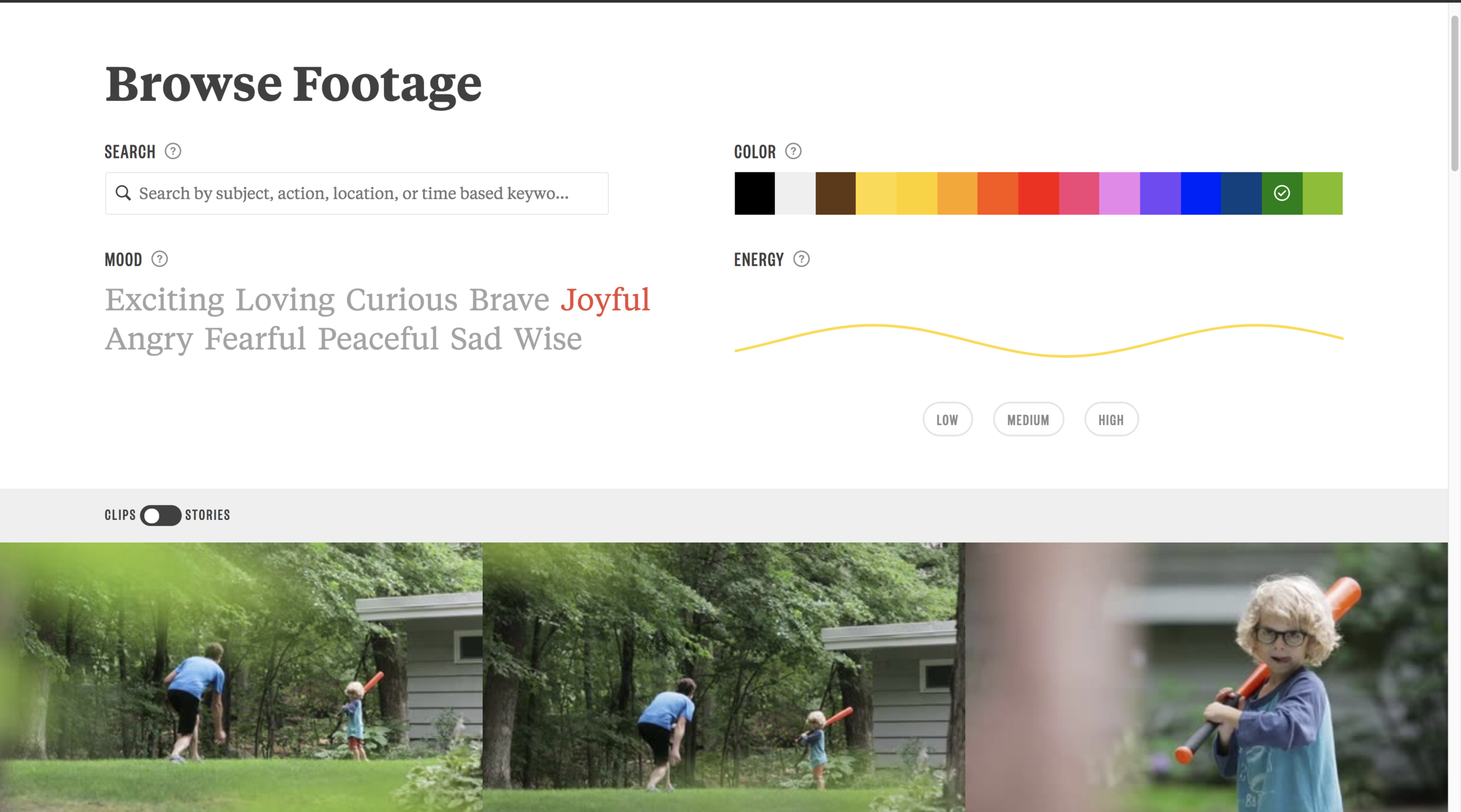
Task: Click the light green color swatch
Action: click(x=1322, y=193)
